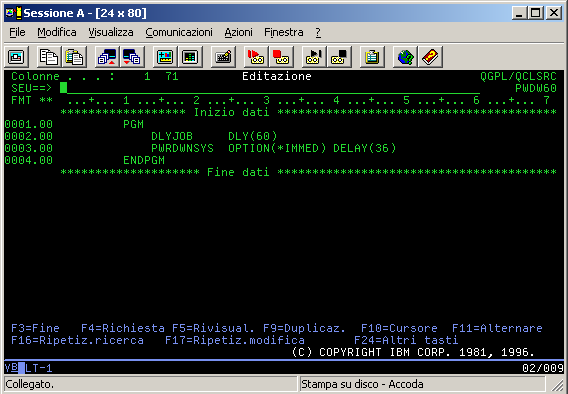The width and height of the screenshot is (568, 394).
Task: Open the Comunicazioni menu
Action: pyautogui.click(x=179, y=32)
